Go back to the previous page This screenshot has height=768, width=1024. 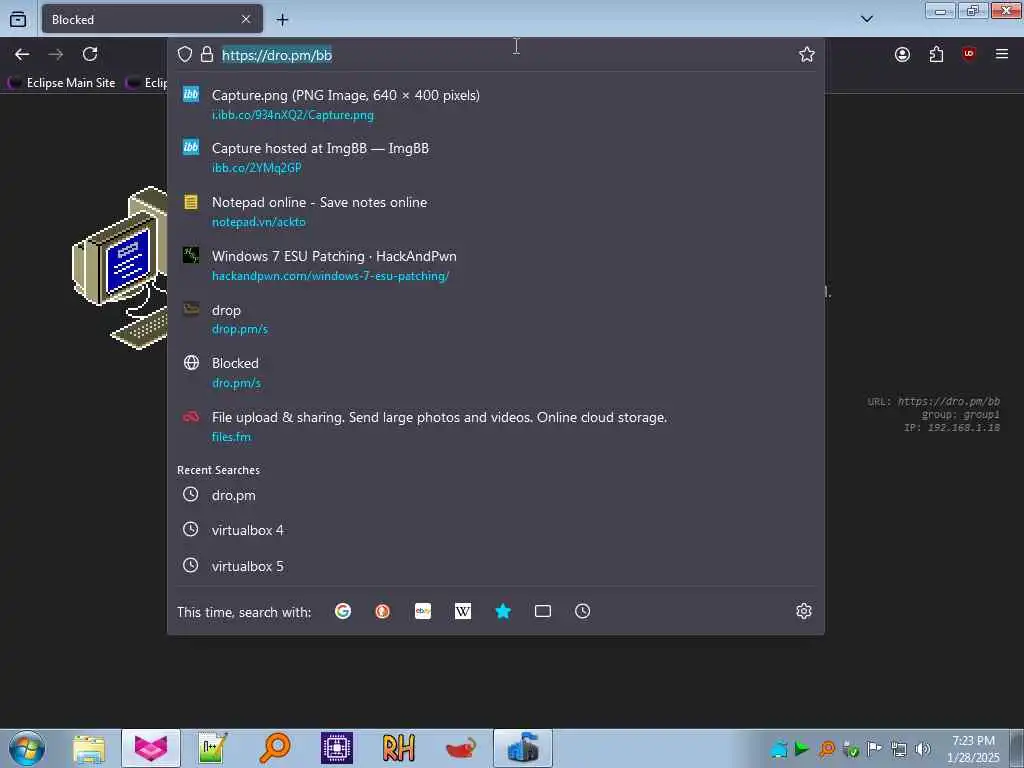coord(22,55)
